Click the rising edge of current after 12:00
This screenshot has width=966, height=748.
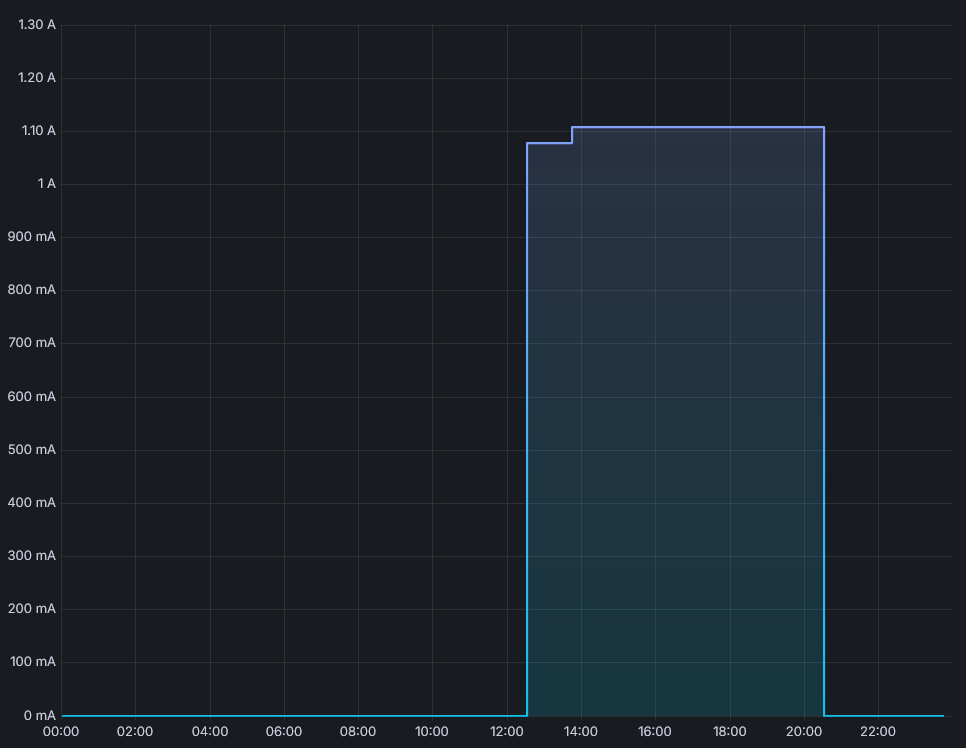tap(527, 430)
